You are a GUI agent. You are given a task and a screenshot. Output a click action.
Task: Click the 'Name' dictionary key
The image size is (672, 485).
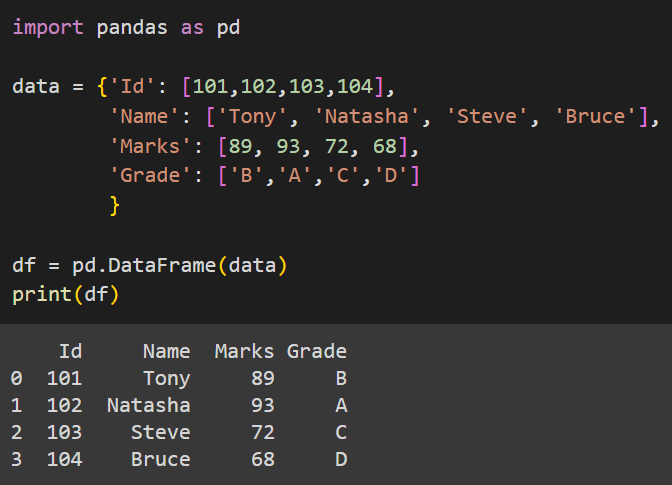144,117
